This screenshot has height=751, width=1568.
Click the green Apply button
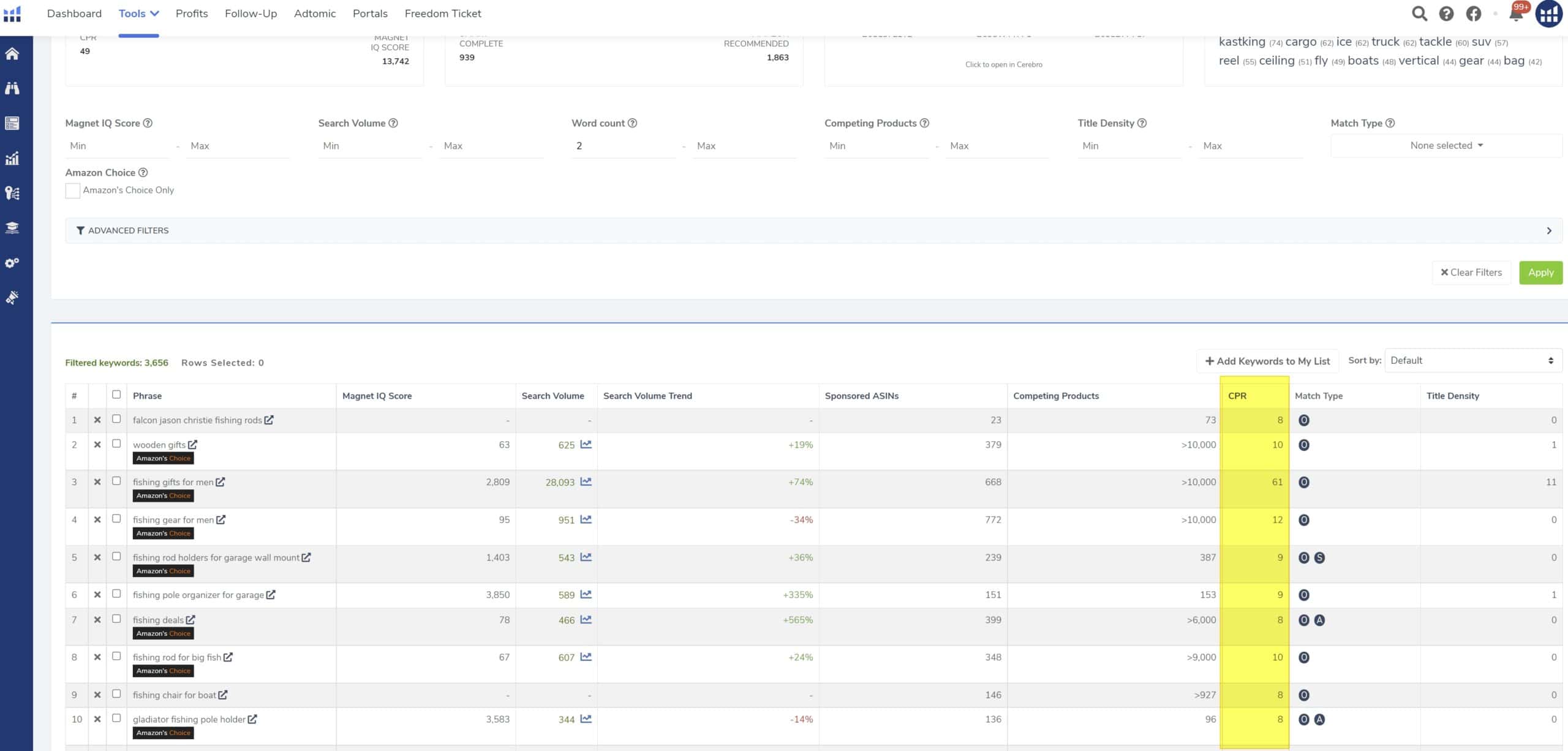click(x=1540, y=273)
